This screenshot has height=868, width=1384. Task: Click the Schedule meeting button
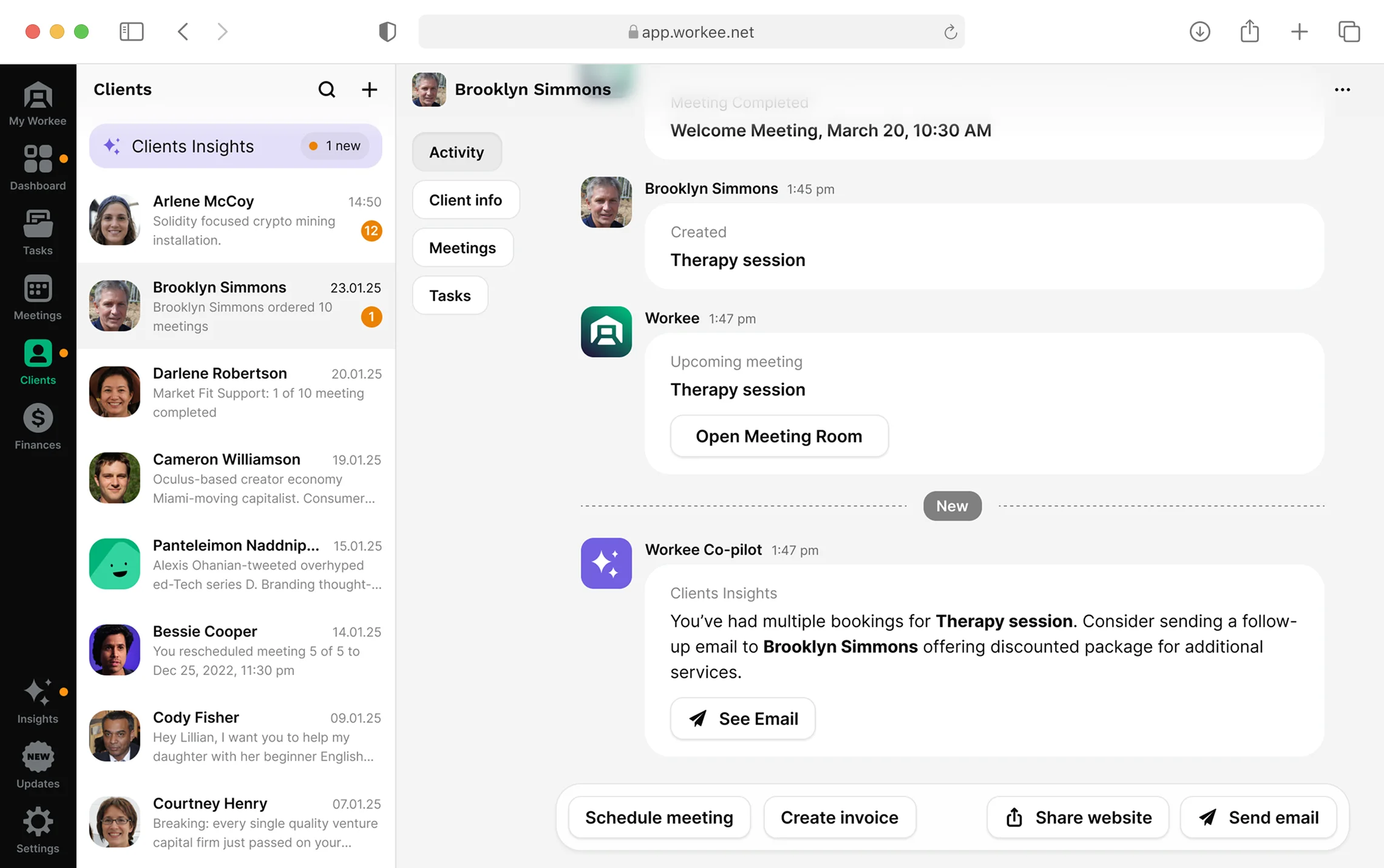(x=659, y=818)
